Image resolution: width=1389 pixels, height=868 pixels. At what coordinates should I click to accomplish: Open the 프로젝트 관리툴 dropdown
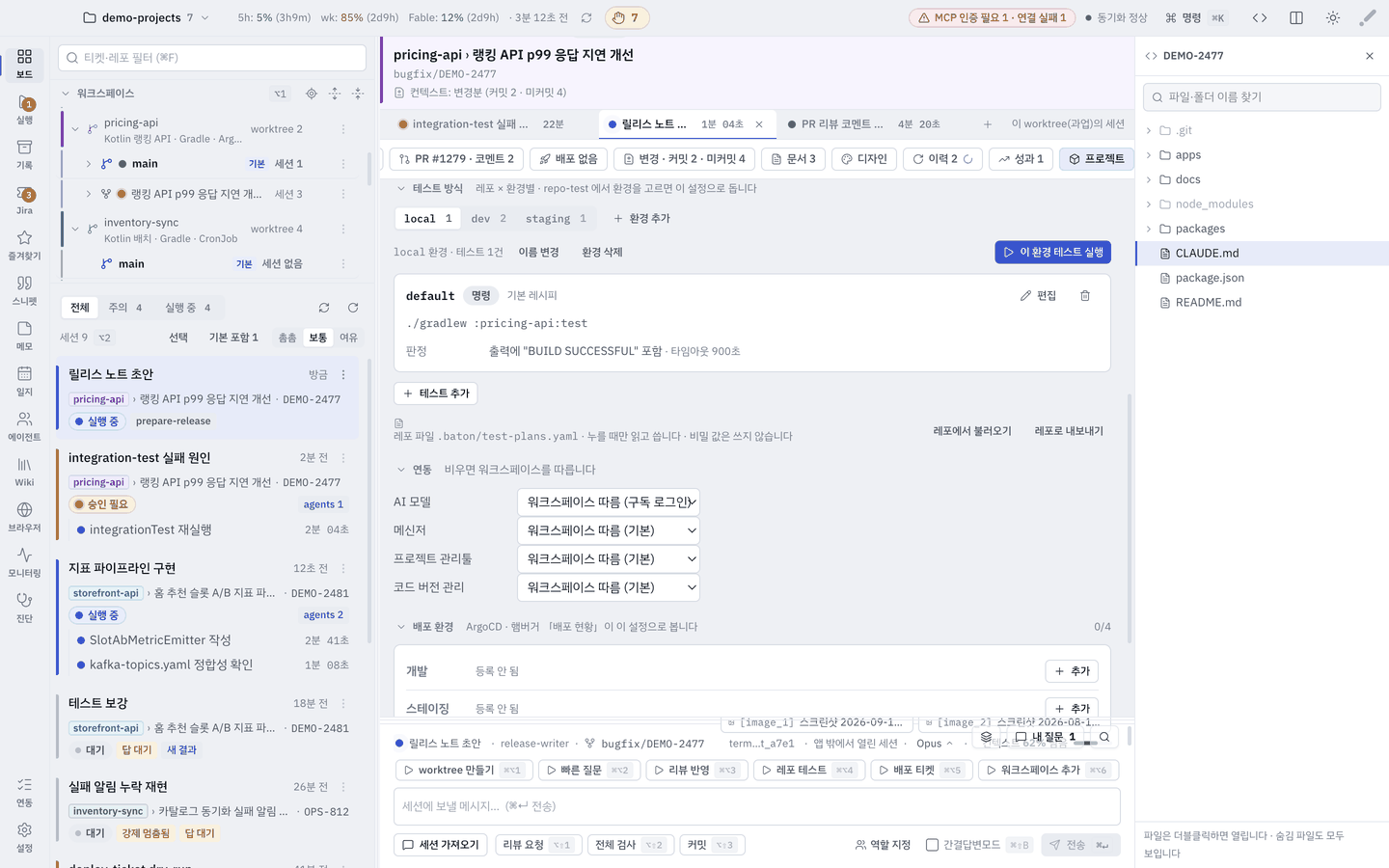pyautogui.click(x=609, y=558)
